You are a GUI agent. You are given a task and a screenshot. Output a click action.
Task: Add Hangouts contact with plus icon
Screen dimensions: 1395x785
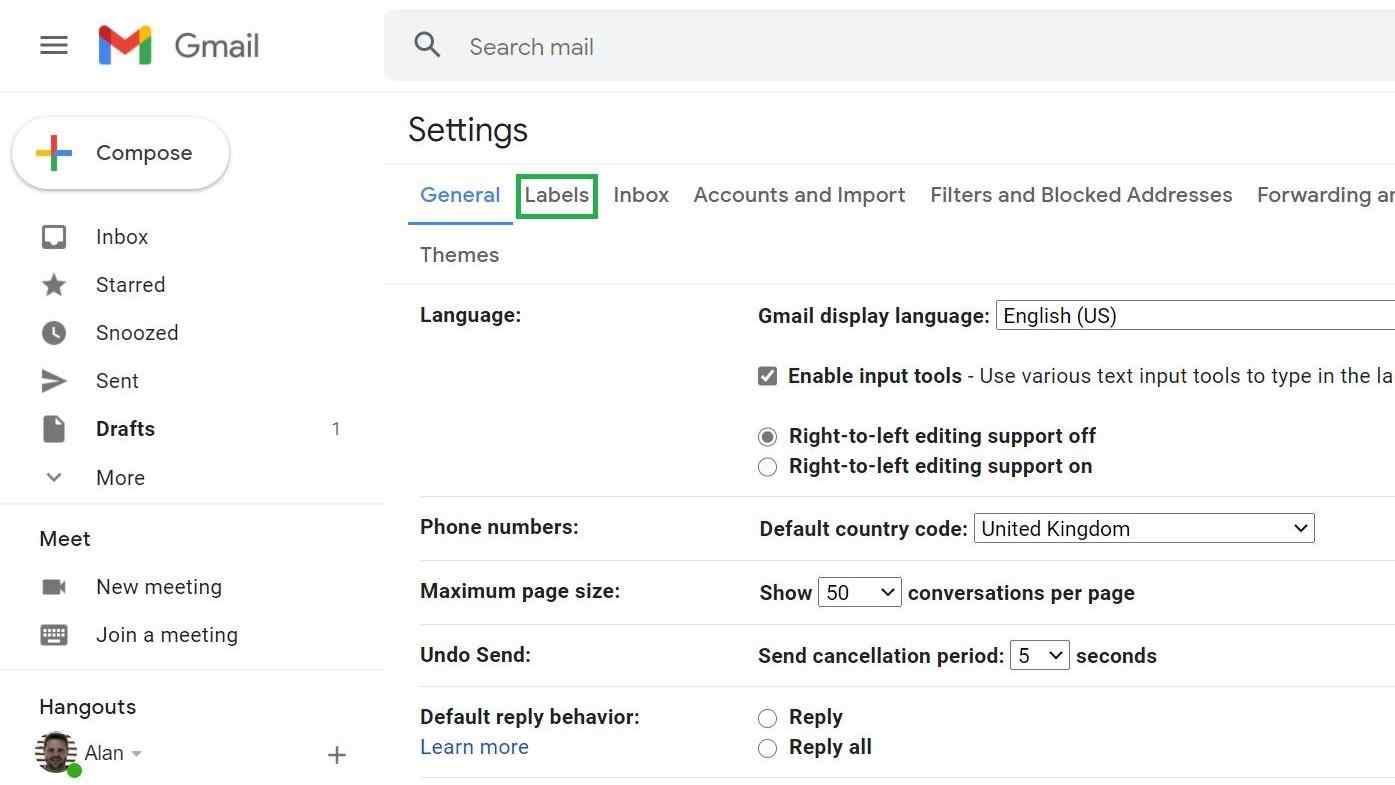[337, 755]
